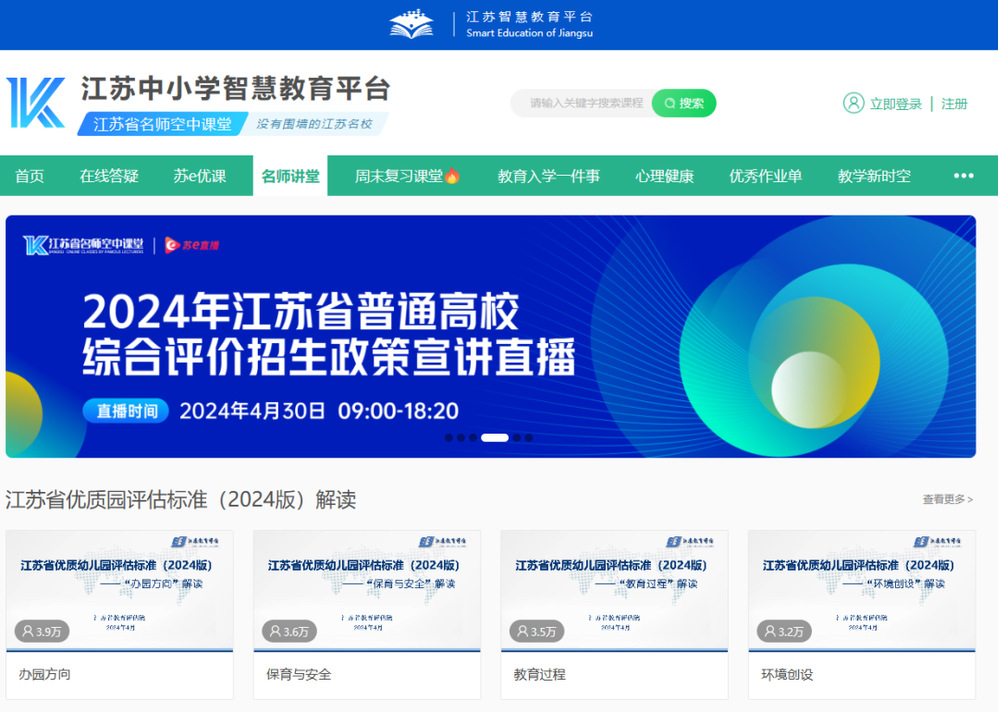Click the 3.2万 viewer count badge
The image size is (998, 712).
784,631
